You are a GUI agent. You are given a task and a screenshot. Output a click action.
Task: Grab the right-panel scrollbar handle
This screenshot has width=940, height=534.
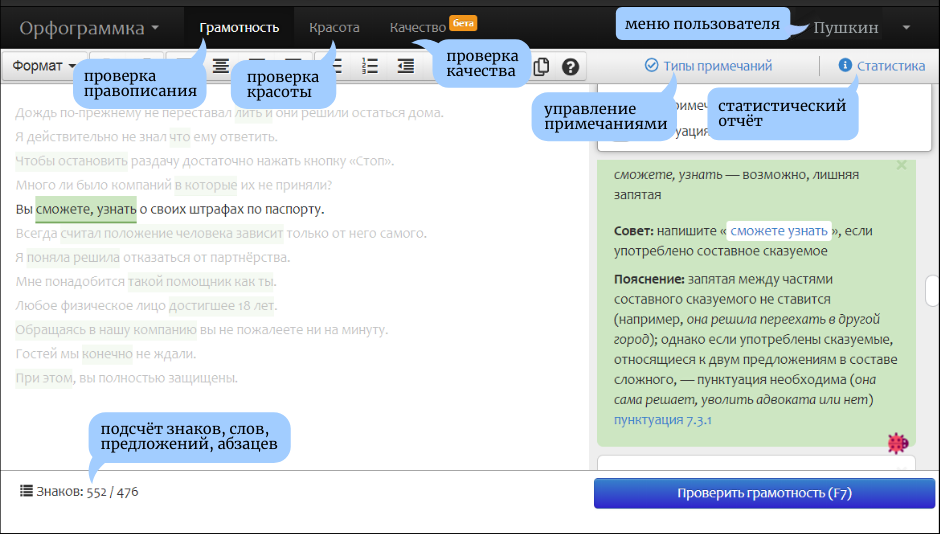[932, 291]
